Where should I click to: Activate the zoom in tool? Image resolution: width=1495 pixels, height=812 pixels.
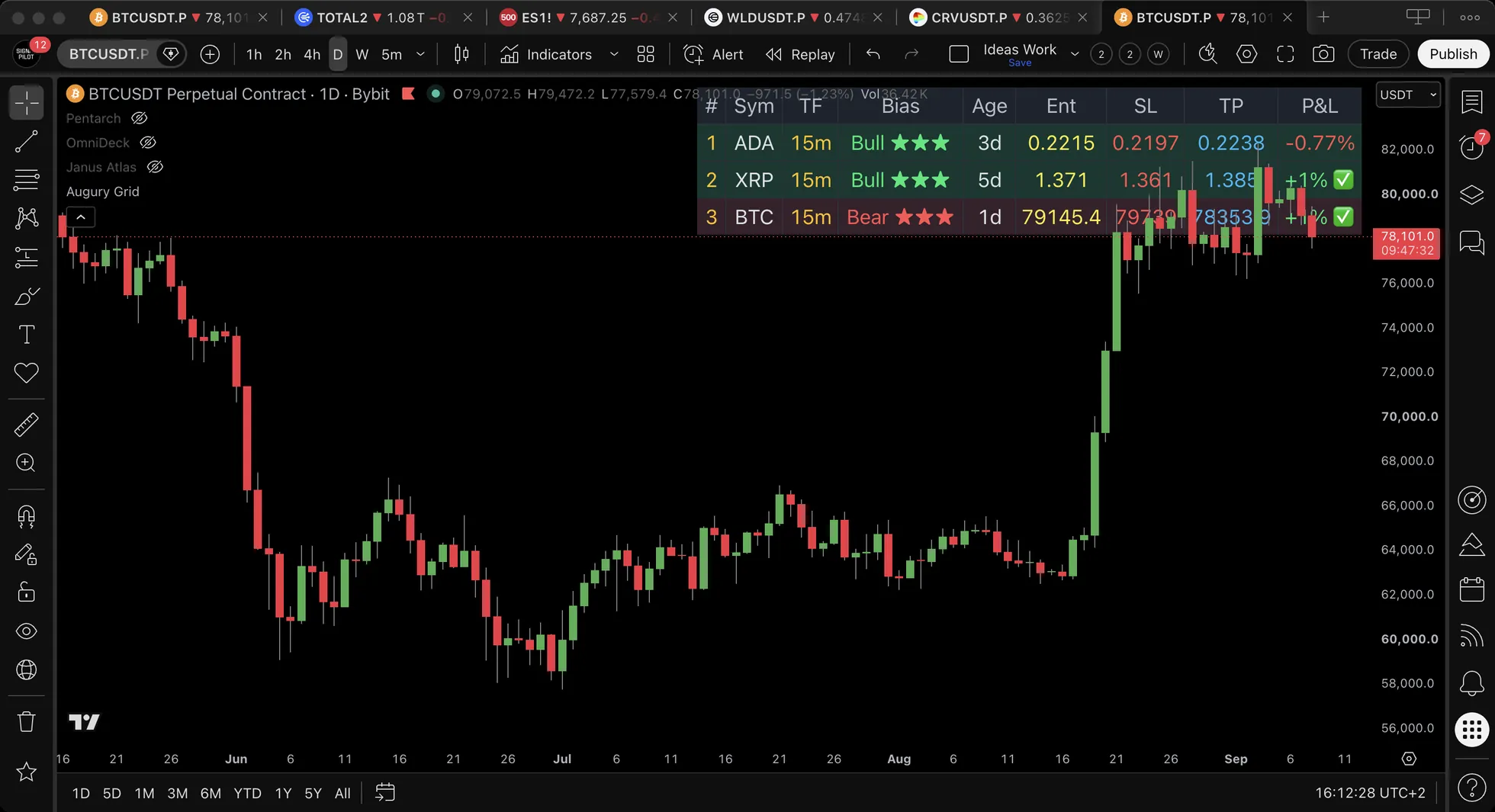(26, 463)
